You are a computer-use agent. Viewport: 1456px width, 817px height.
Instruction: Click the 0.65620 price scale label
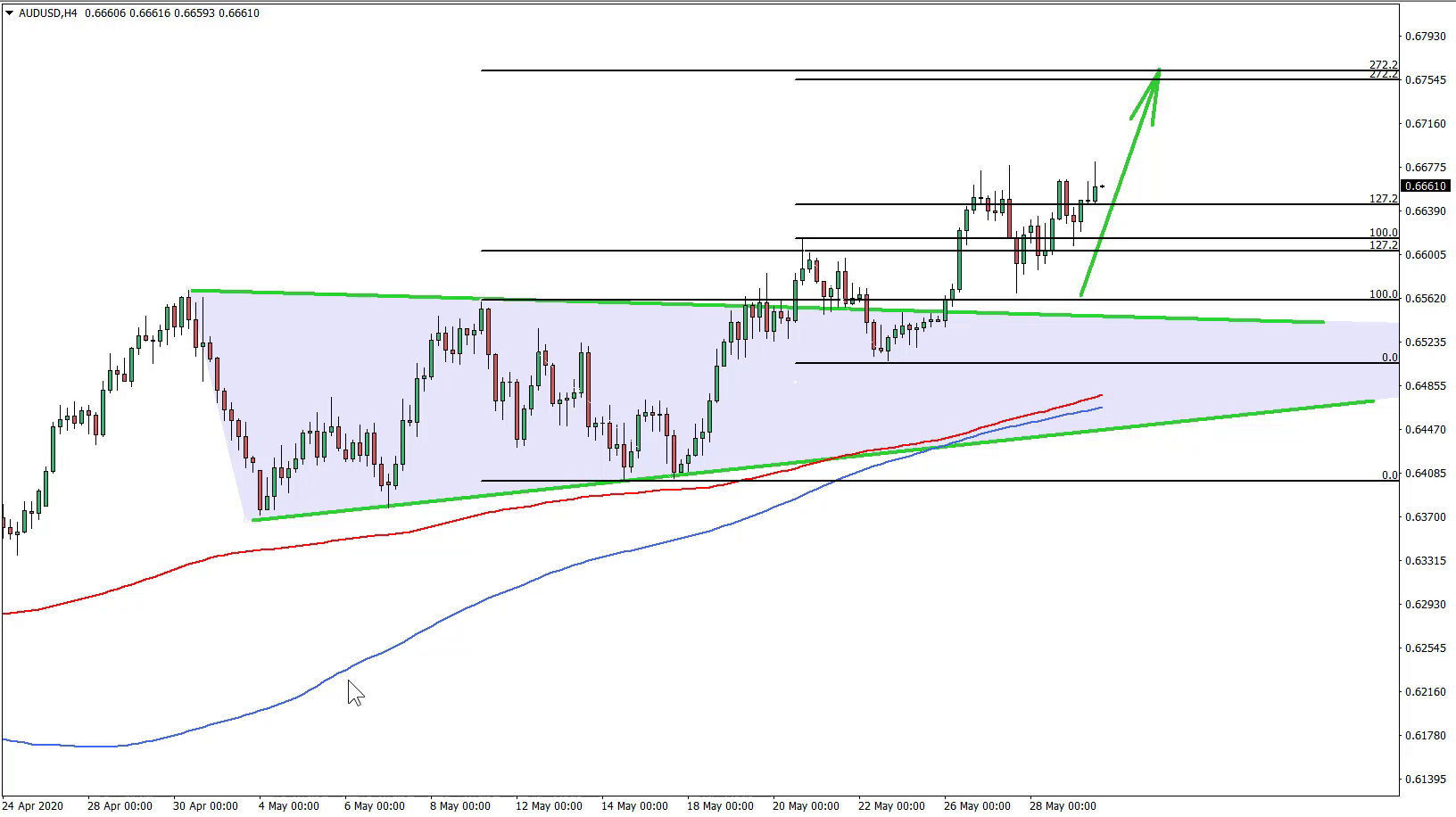tap(1425, 299)
